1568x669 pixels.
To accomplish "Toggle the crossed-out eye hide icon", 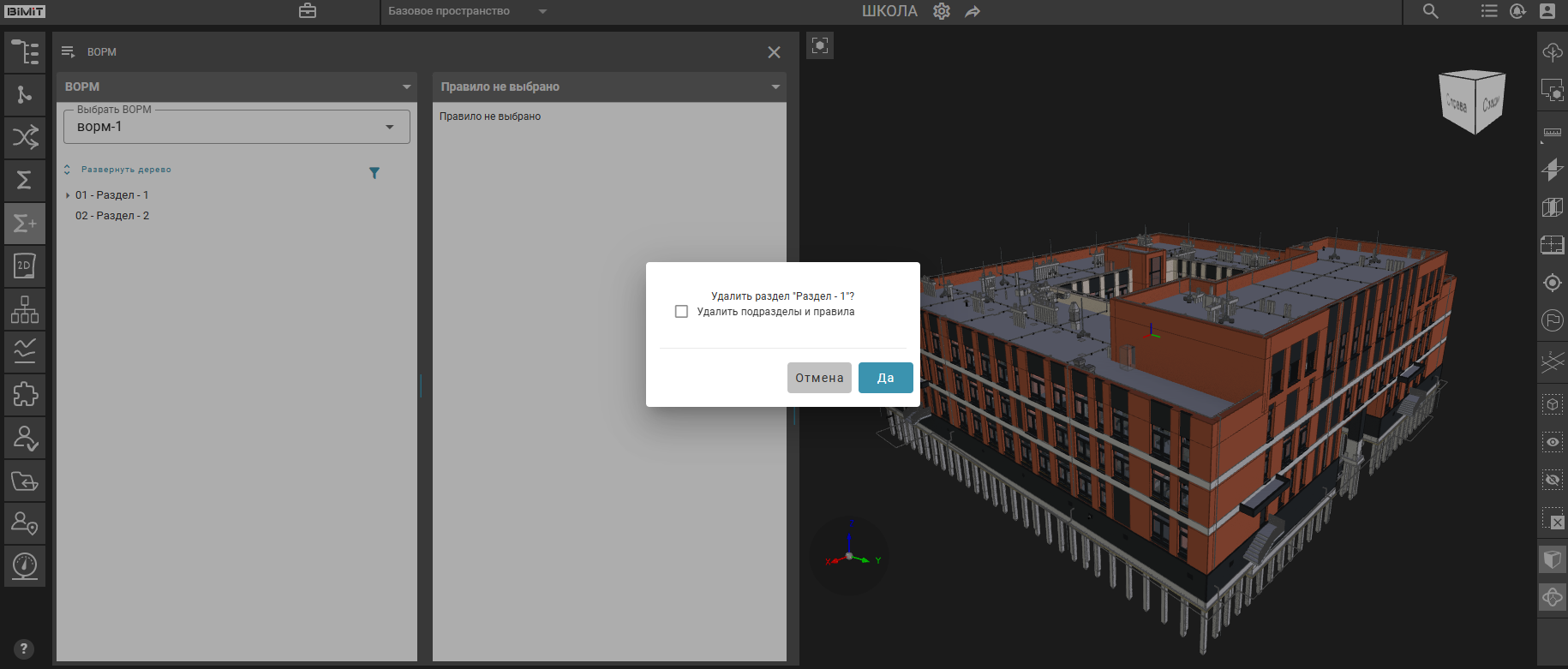I will click(x=1552, y=480).
